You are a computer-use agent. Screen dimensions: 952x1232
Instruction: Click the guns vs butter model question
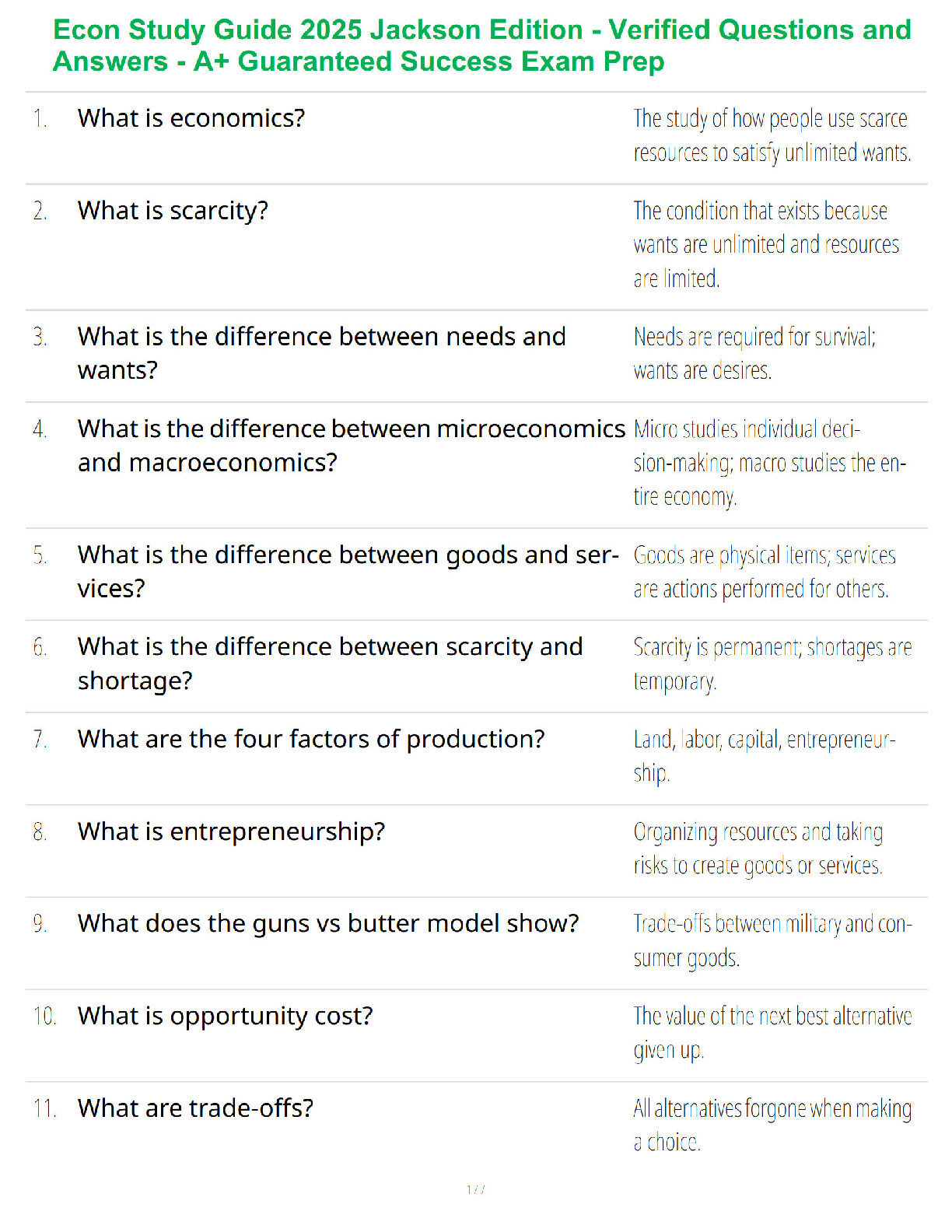328,923
